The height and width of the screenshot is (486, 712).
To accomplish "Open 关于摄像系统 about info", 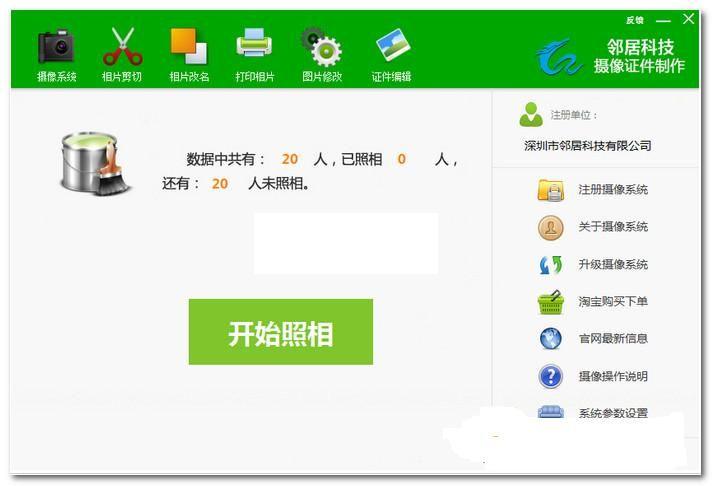I will tap(551, 227).
